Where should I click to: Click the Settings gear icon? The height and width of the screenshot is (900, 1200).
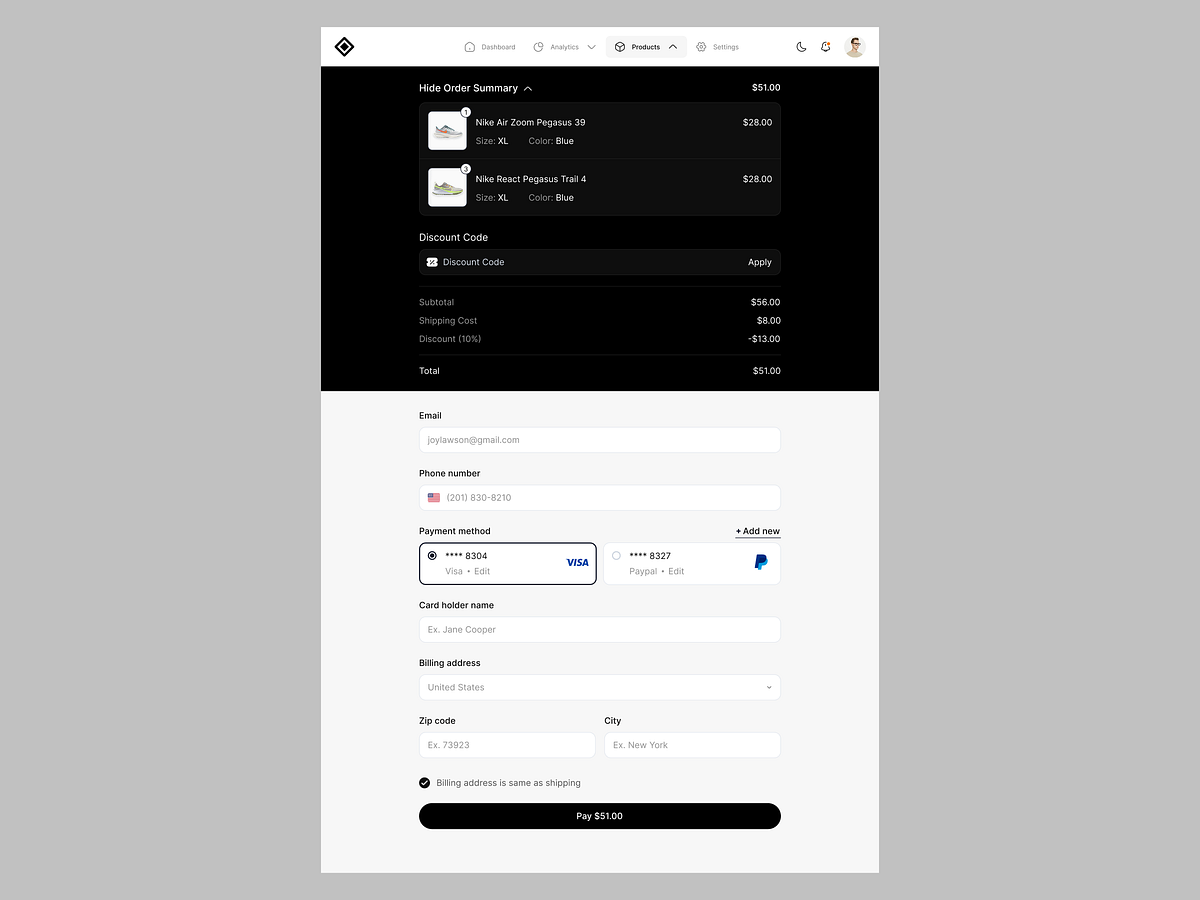701,47
